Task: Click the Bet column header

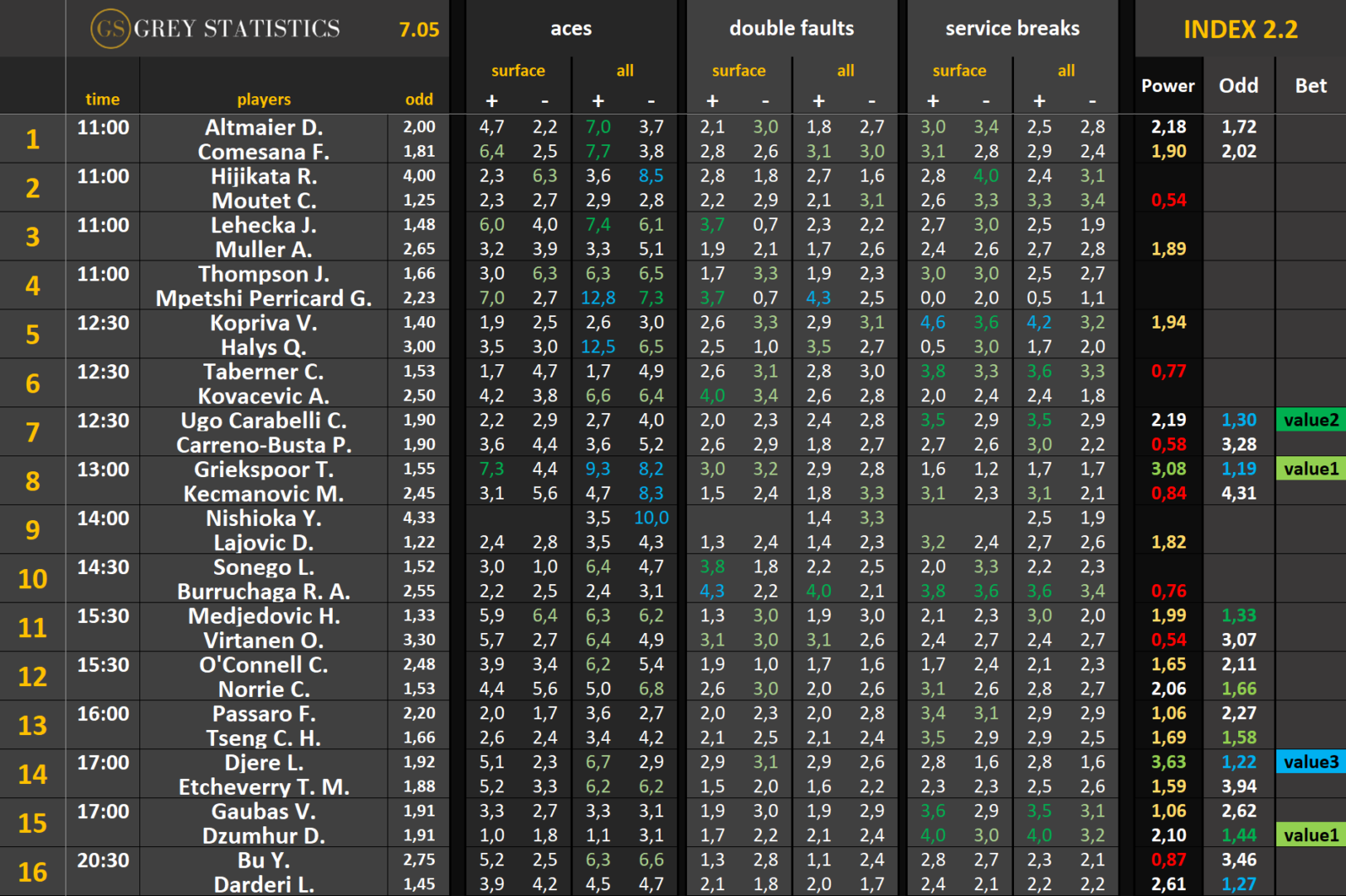Action: 1310,85
